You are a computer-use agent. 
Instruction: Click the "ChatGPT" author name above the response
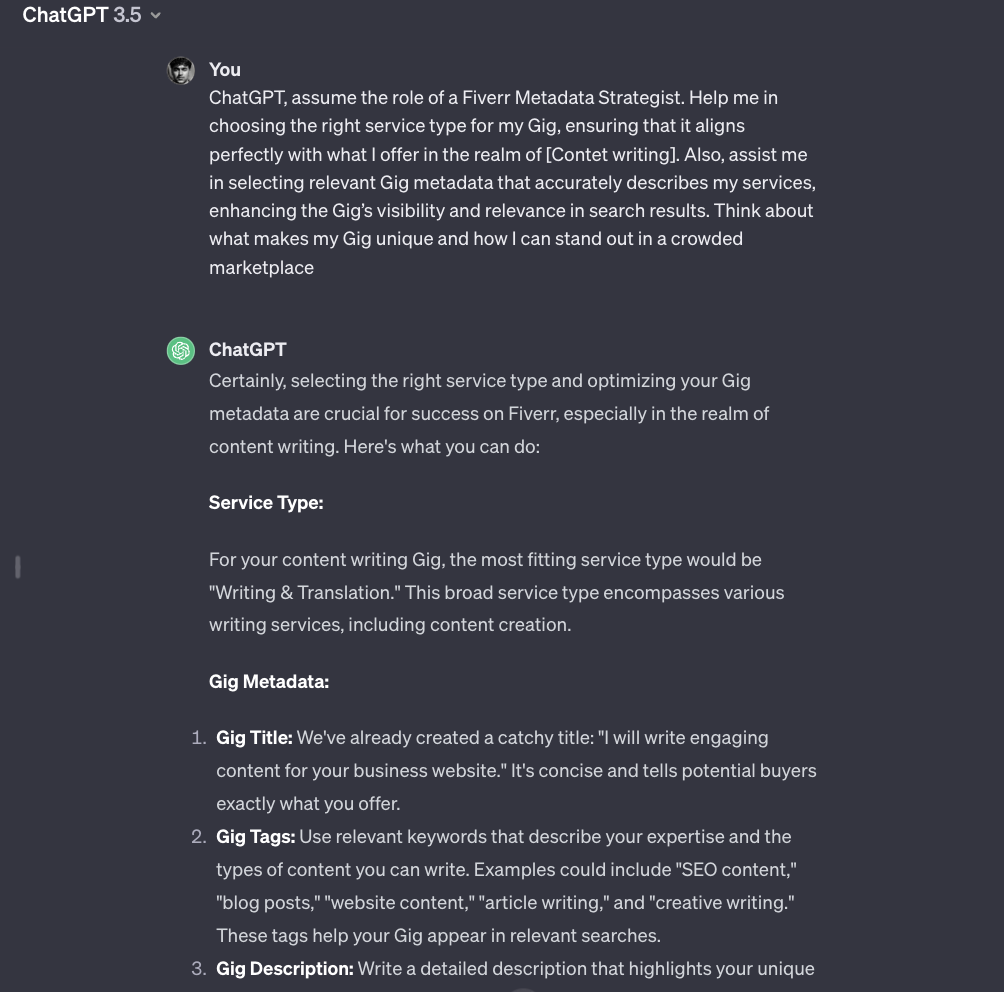248,349
